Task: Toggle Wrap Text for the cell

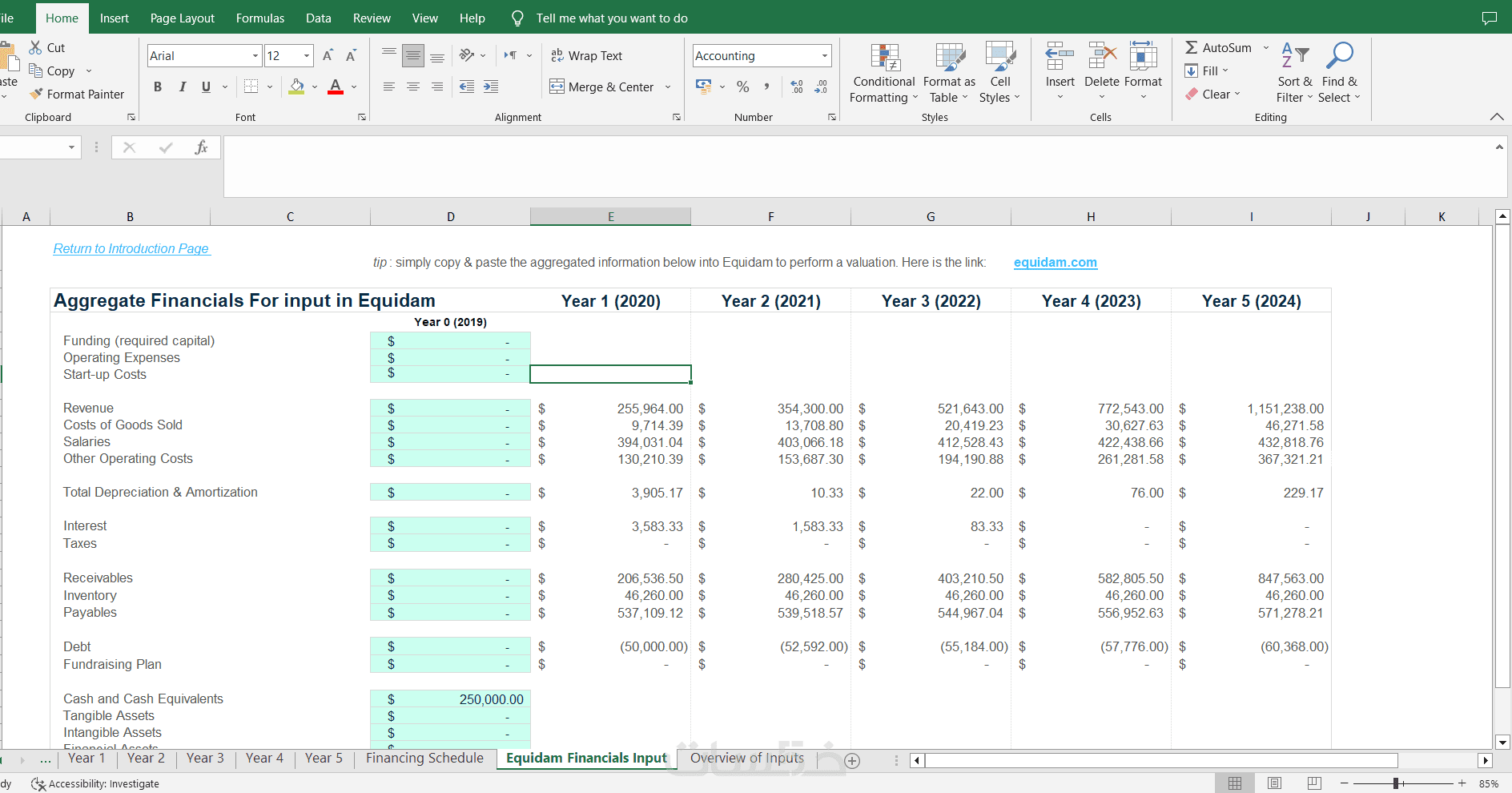Action: point(587,55)
